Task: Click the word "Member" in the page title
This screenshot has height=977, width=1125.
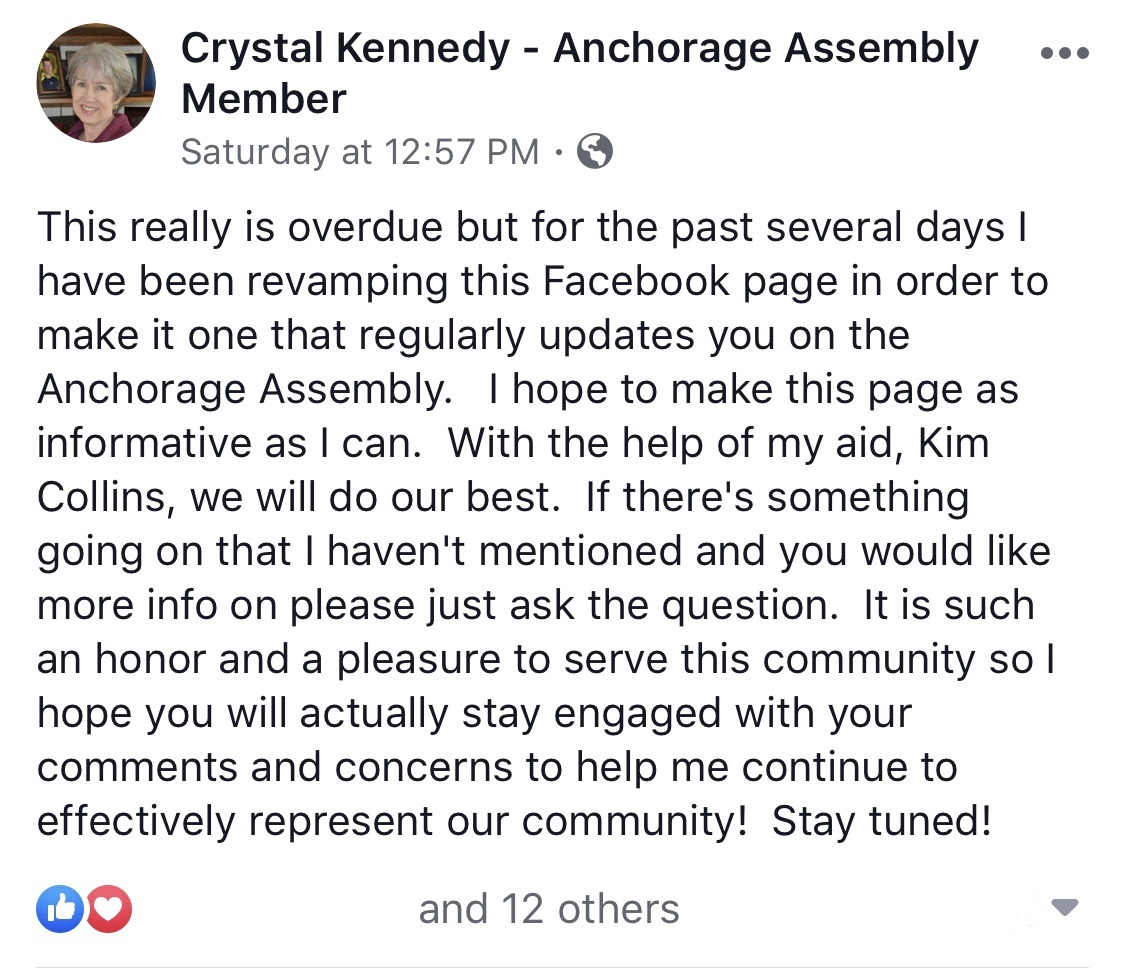Action: coord(264,99)
